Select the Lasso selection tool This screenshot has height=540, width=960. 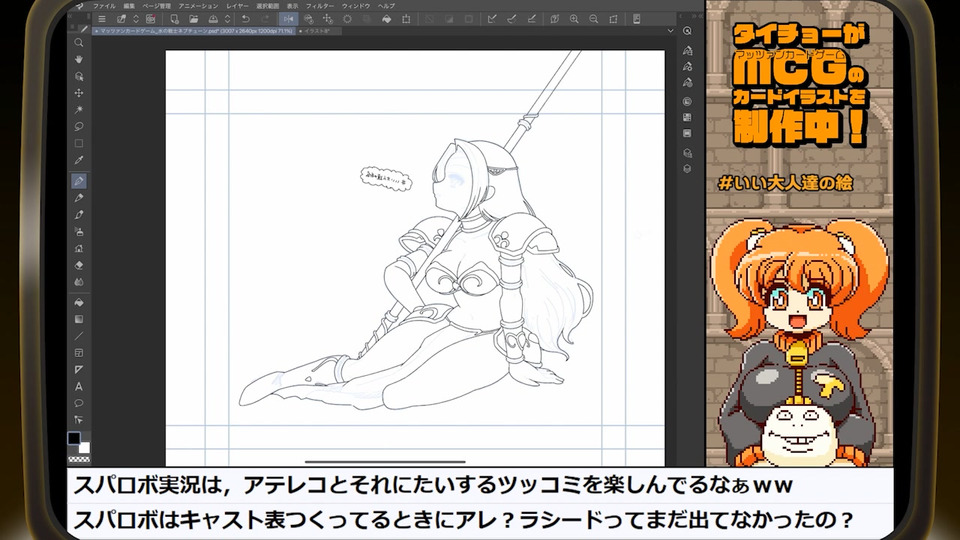79,126
